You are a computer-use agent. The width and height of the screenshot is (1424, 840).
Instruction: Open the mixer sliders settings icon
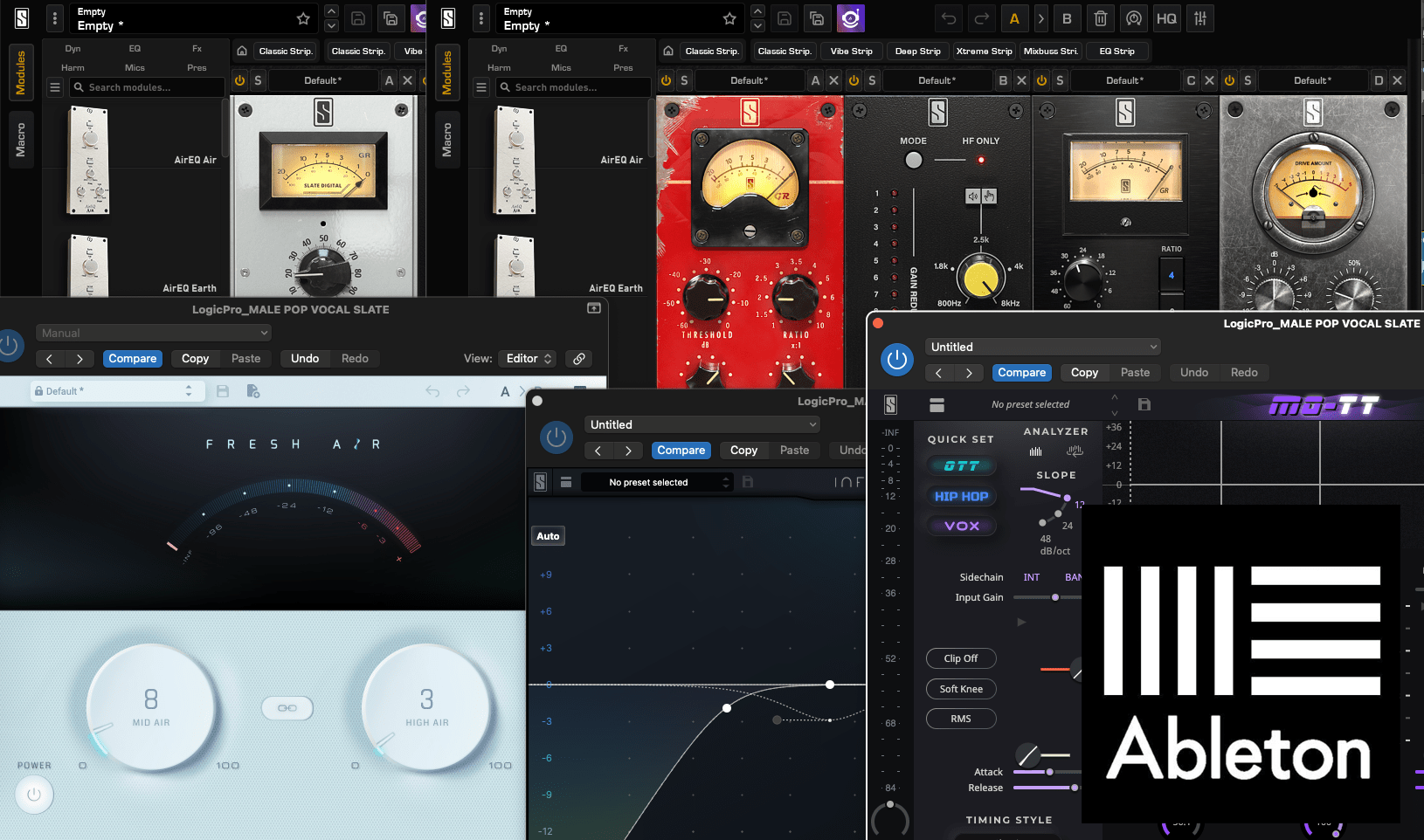click(1200, 18)
